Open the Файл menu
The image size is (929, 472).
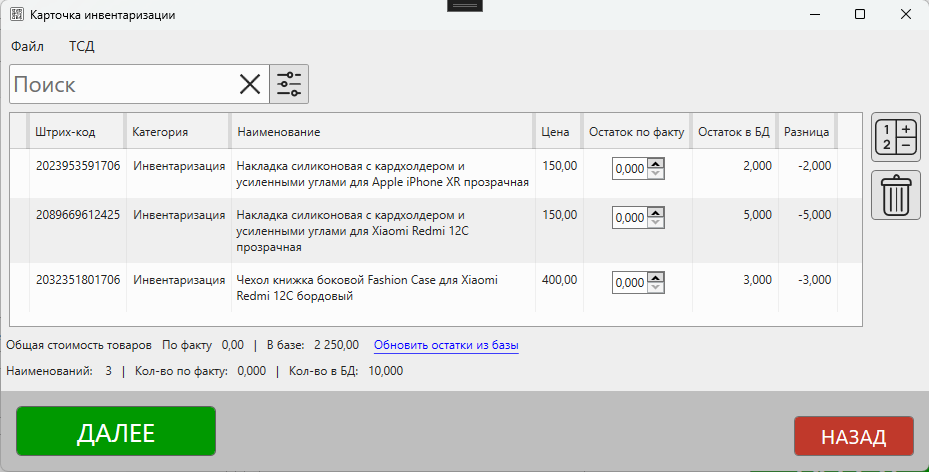tap(27, 46)
